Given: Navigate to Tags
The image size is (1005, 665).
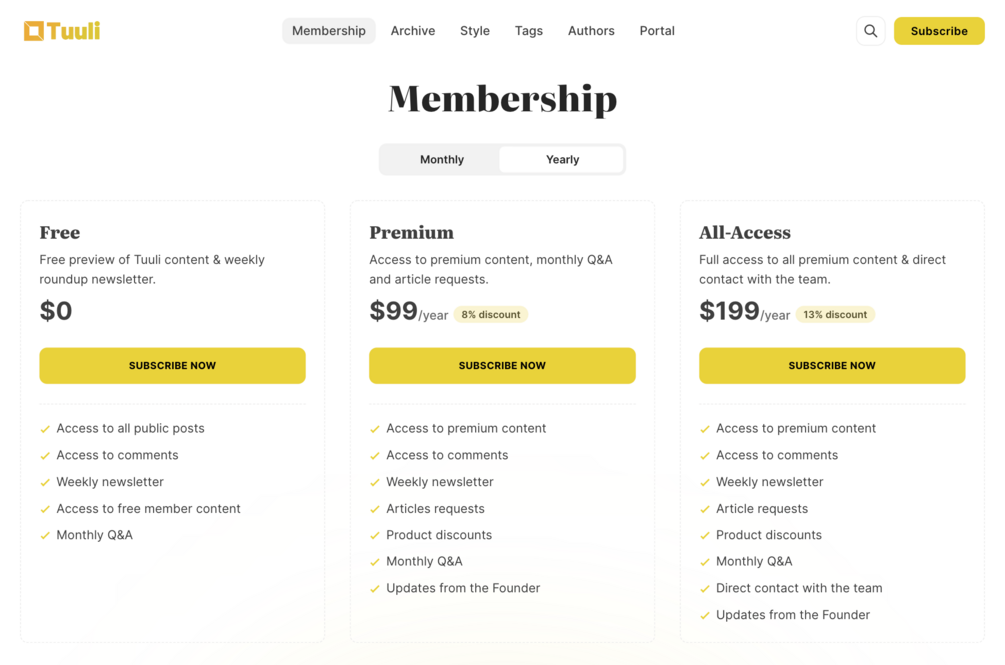Looking at the screenshot, I should click(529, 31).
